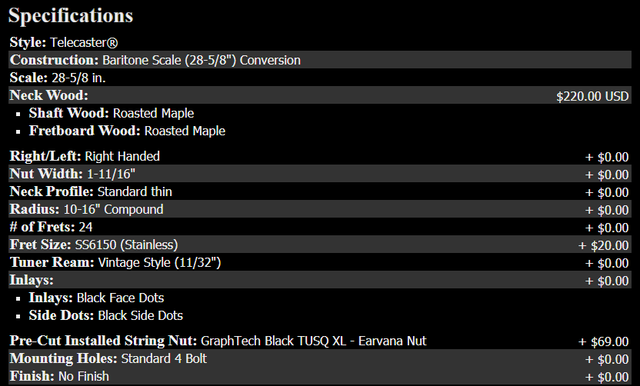Select the Style: Telecaster row

[320, 42]
